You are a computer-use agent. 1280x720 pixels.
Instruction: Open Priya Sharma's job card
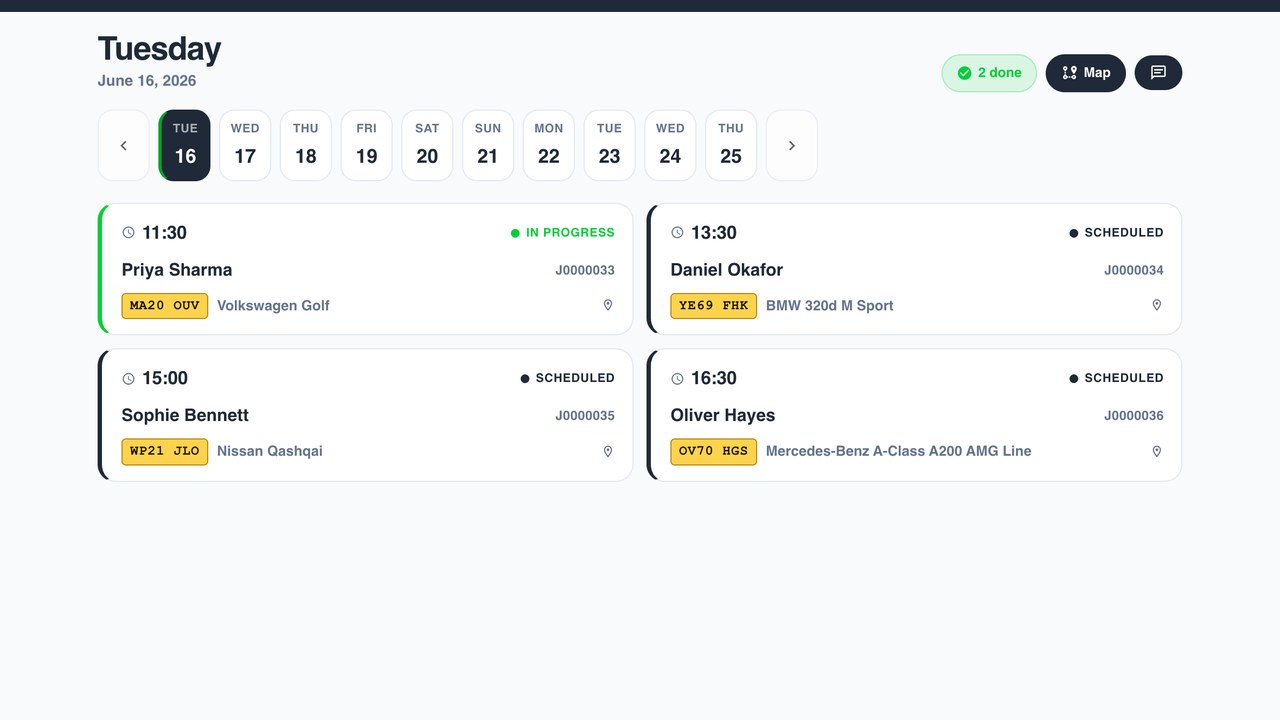click(x=366, y=269)
